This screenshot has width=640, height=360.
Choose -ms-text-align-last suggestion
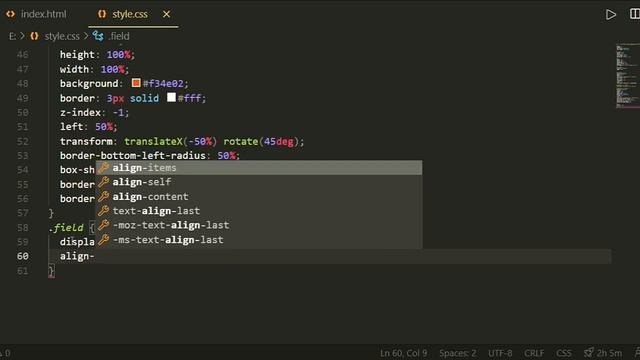[x=259, y=240]
